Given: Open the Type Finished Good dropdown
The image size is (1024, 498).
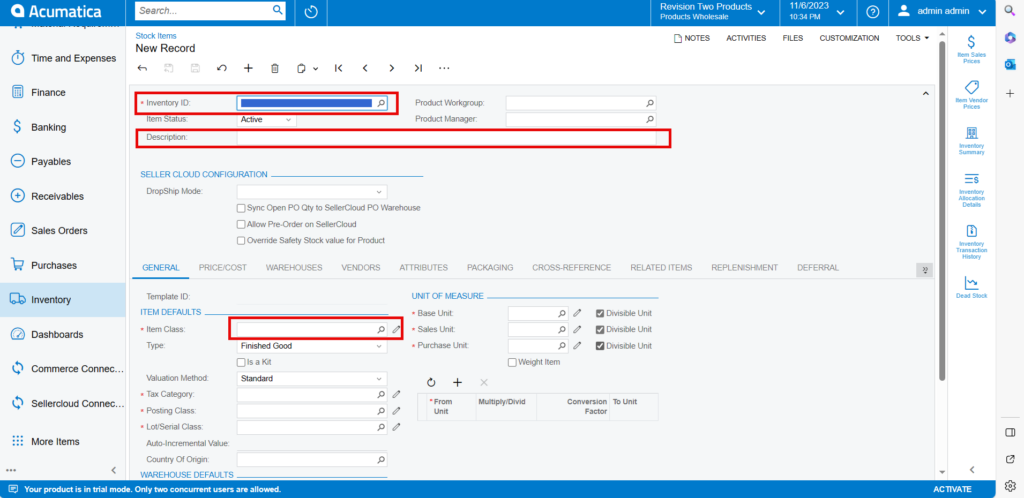Looking at the screenshot, I should pos(312,346).
